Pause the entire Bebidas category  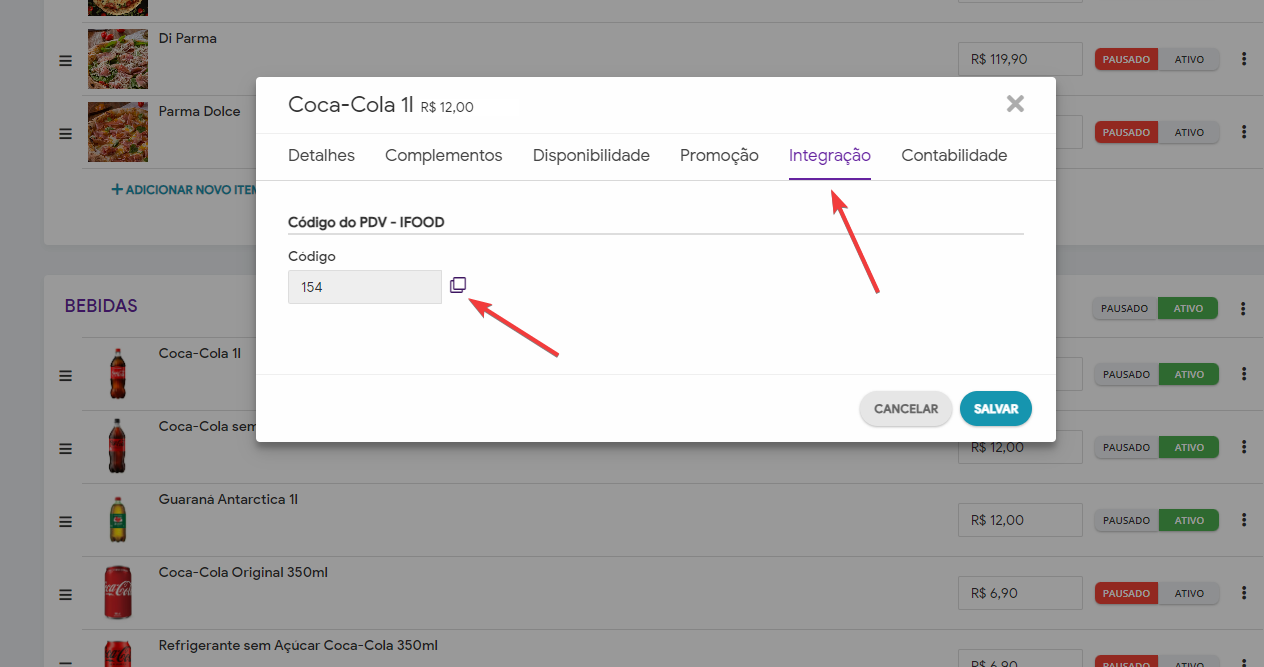1125,308
